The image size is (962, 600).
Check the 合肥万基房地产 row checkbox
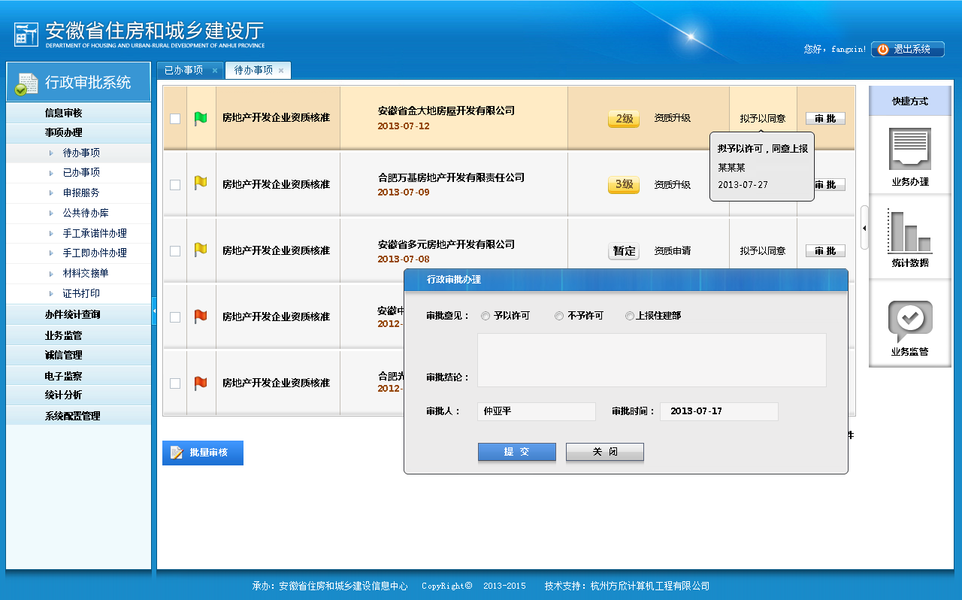pos(175,185)
